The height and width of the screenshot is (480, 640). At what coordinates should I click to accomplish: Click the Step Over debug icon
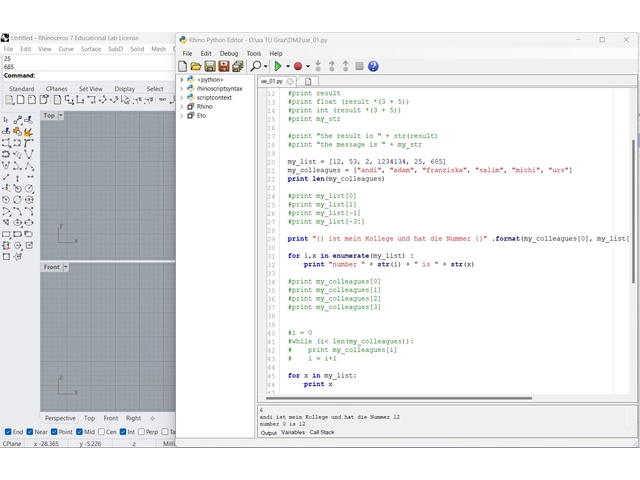click(x=331, y=66)
